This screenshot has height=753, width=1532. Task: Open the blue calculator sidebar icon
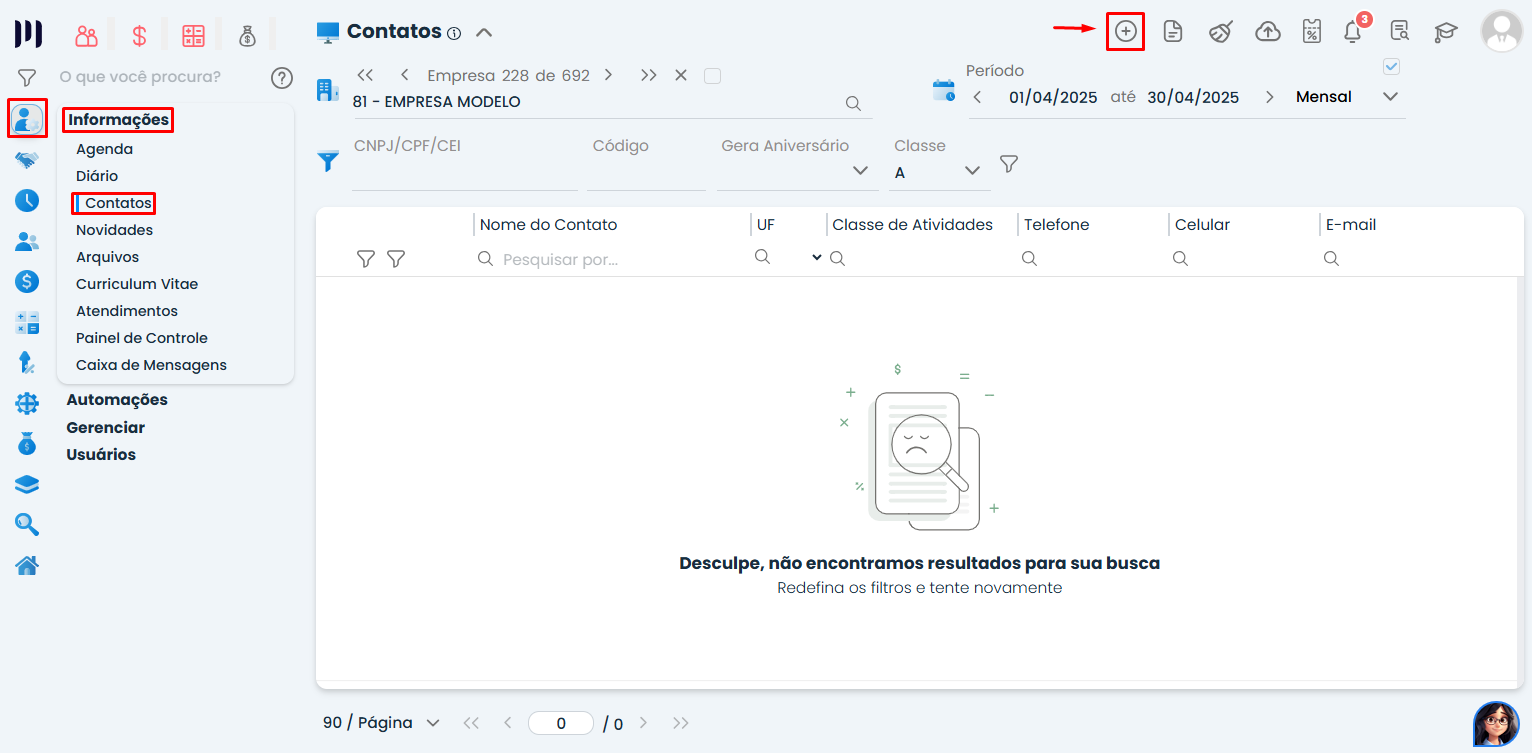tap(27, 323)
